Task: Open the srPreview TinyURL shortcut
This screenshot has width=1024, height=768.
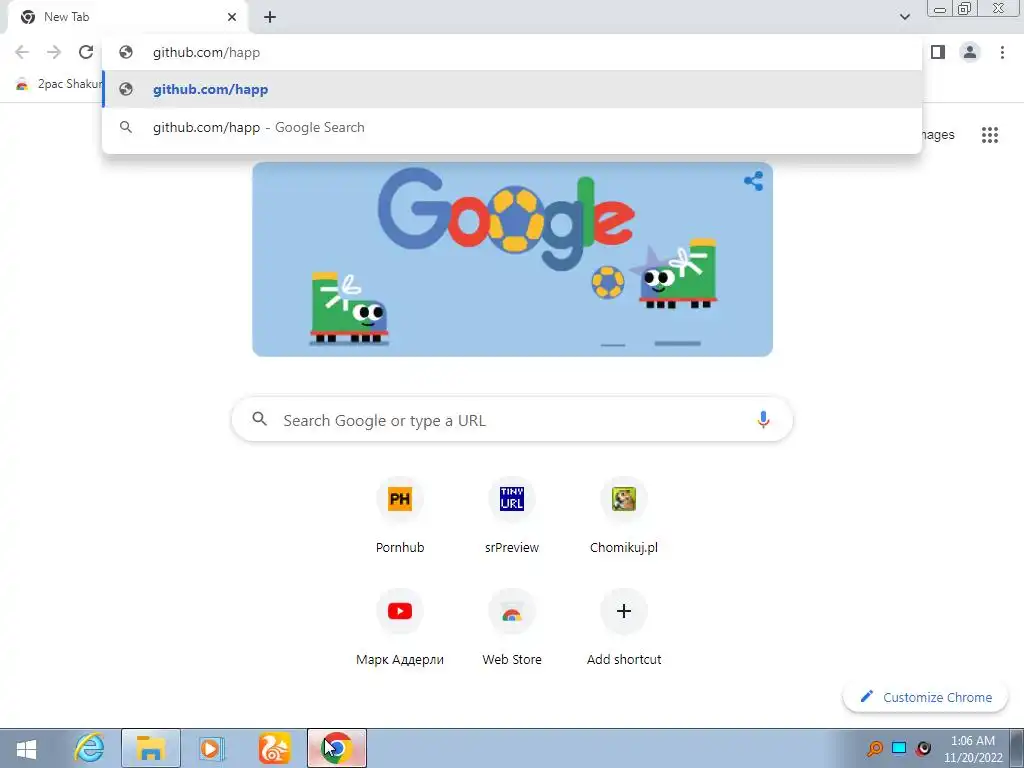Action: click(x=511, y=516)
